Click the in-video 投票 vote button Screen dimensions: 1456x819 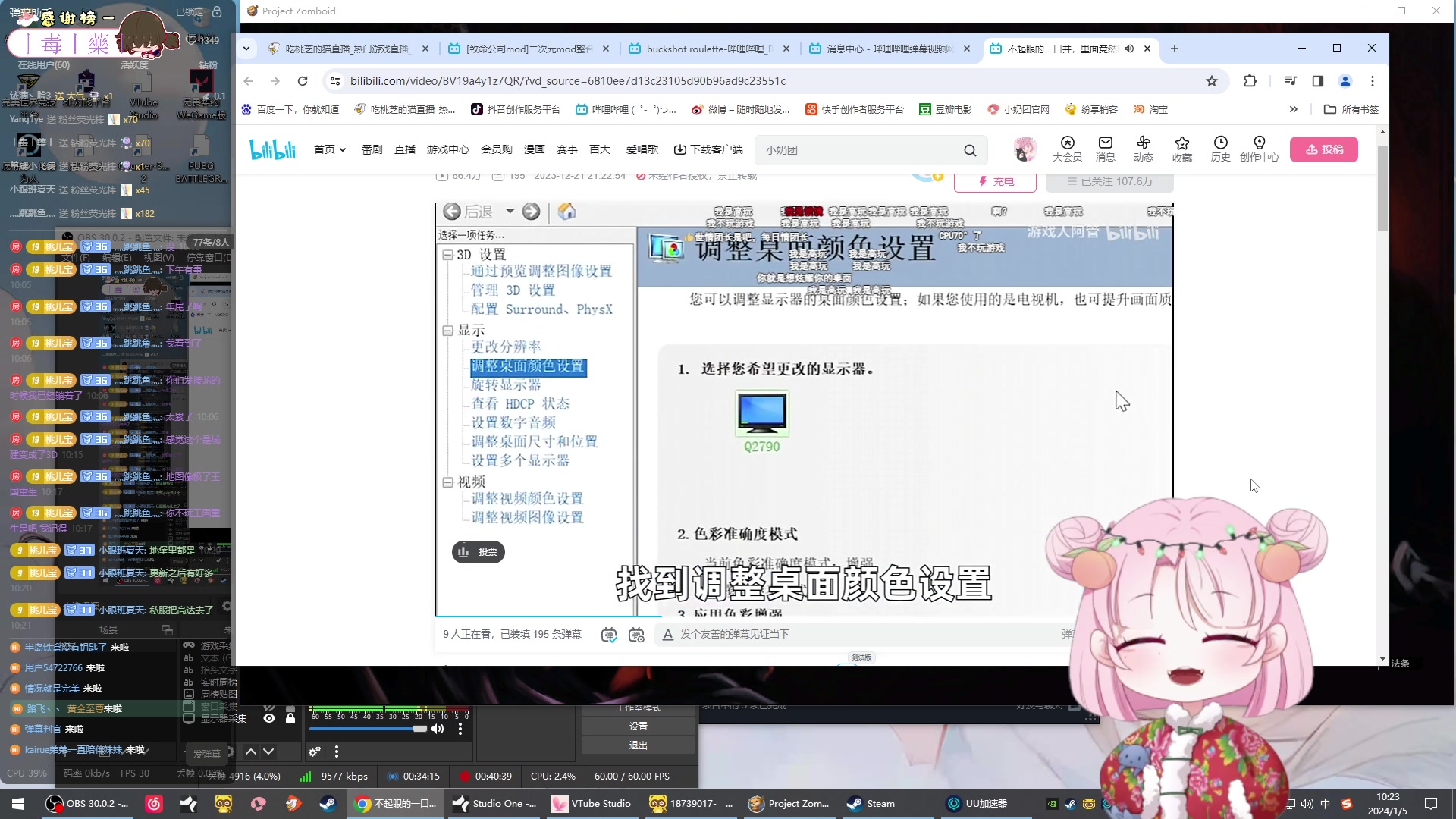pos(479,552)
